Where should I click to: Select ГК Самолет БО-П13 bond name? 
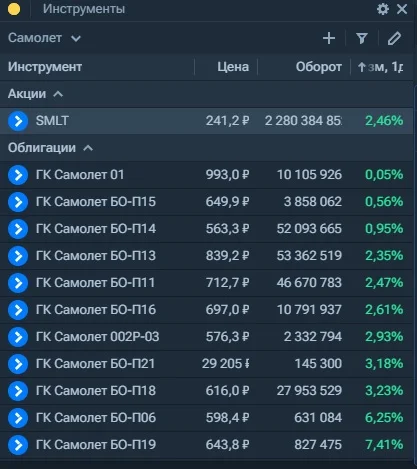click(x=96, y=256)
